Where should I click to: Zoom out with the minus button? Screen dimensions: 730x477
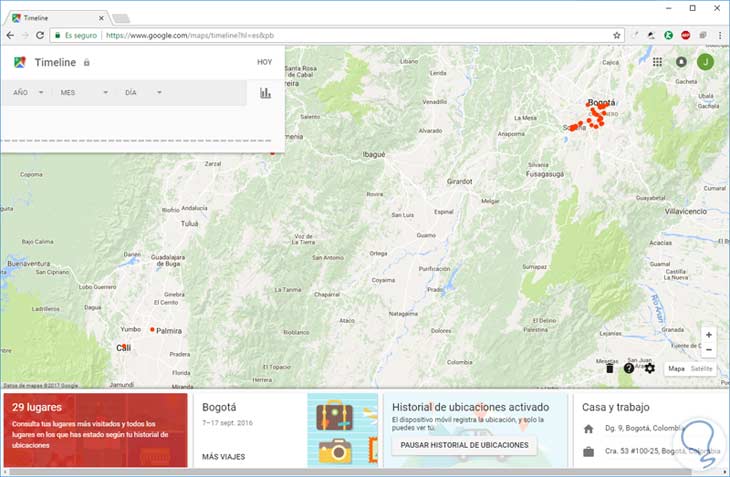point(709,350)
